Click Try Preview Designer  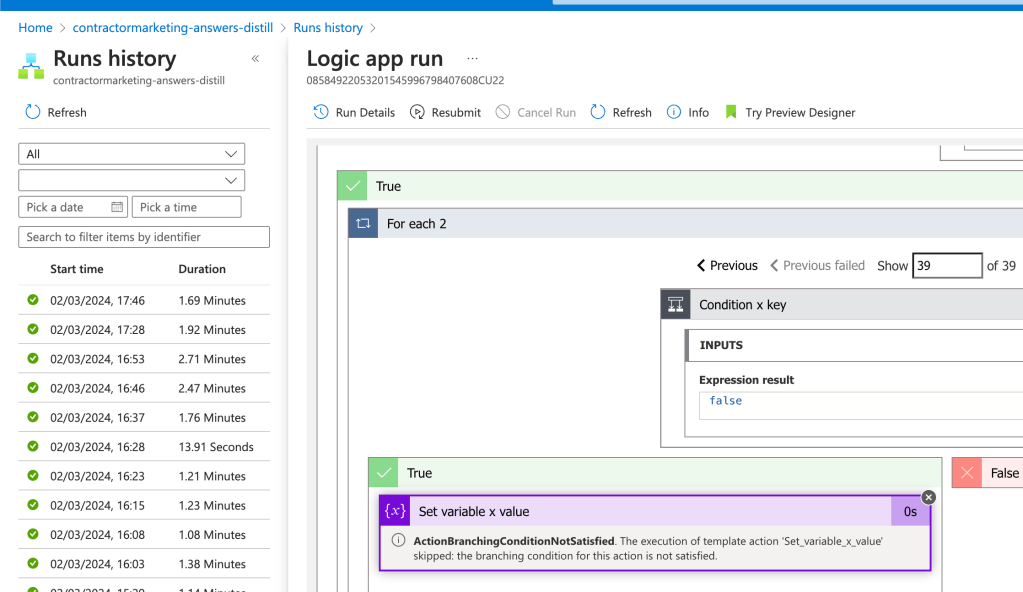click(790, 112)
